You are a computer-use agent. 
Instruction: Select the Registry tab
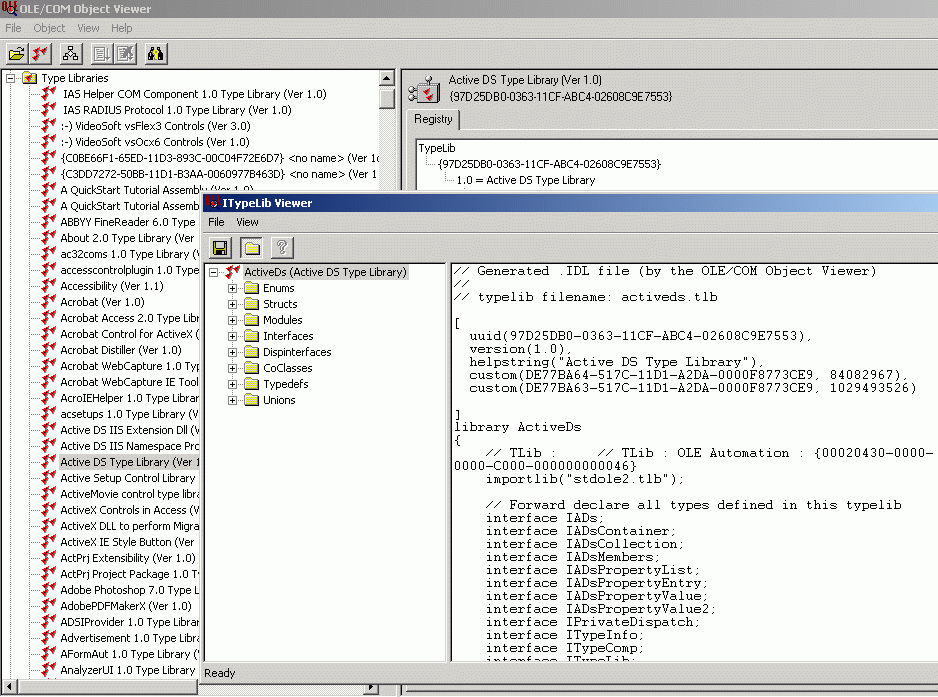pos(433,119)
